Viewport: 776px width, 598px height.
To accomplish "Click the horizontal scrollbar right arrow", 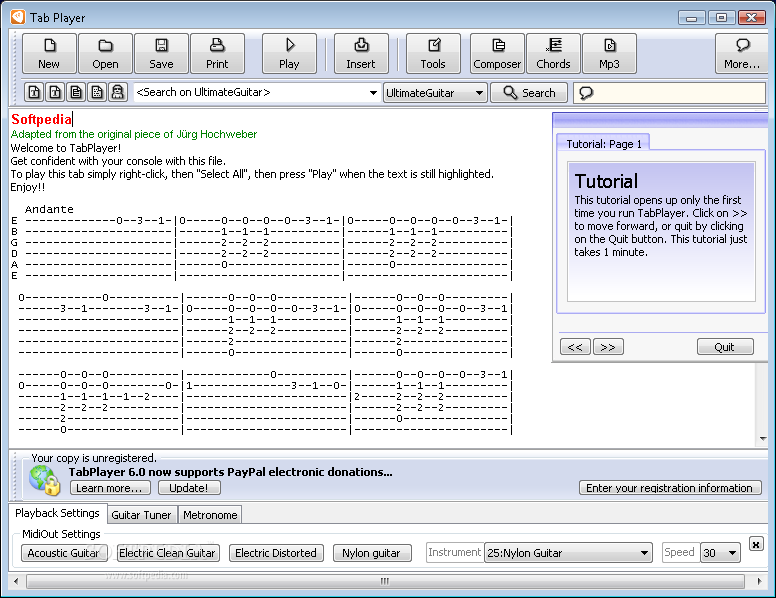I will click(760, 581).
